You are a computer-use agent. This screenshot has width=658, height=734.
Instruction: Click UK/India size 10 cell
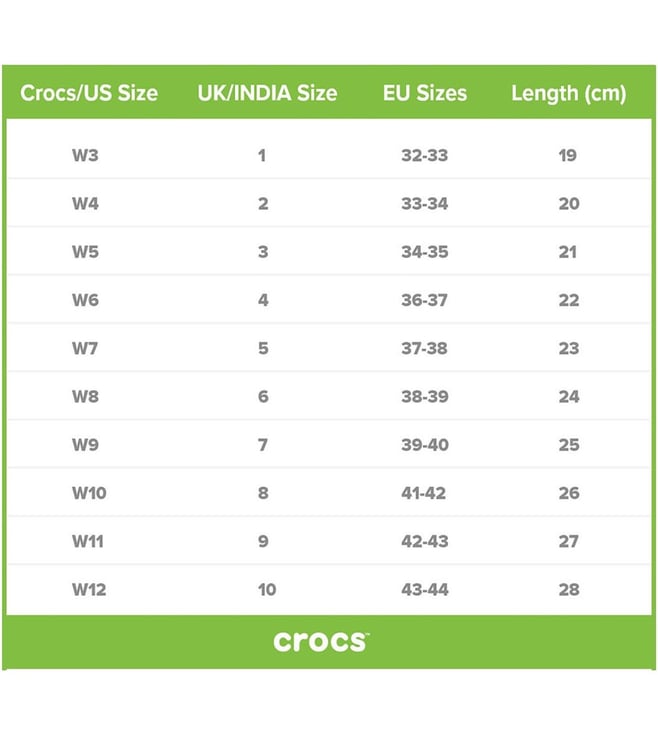267,589
